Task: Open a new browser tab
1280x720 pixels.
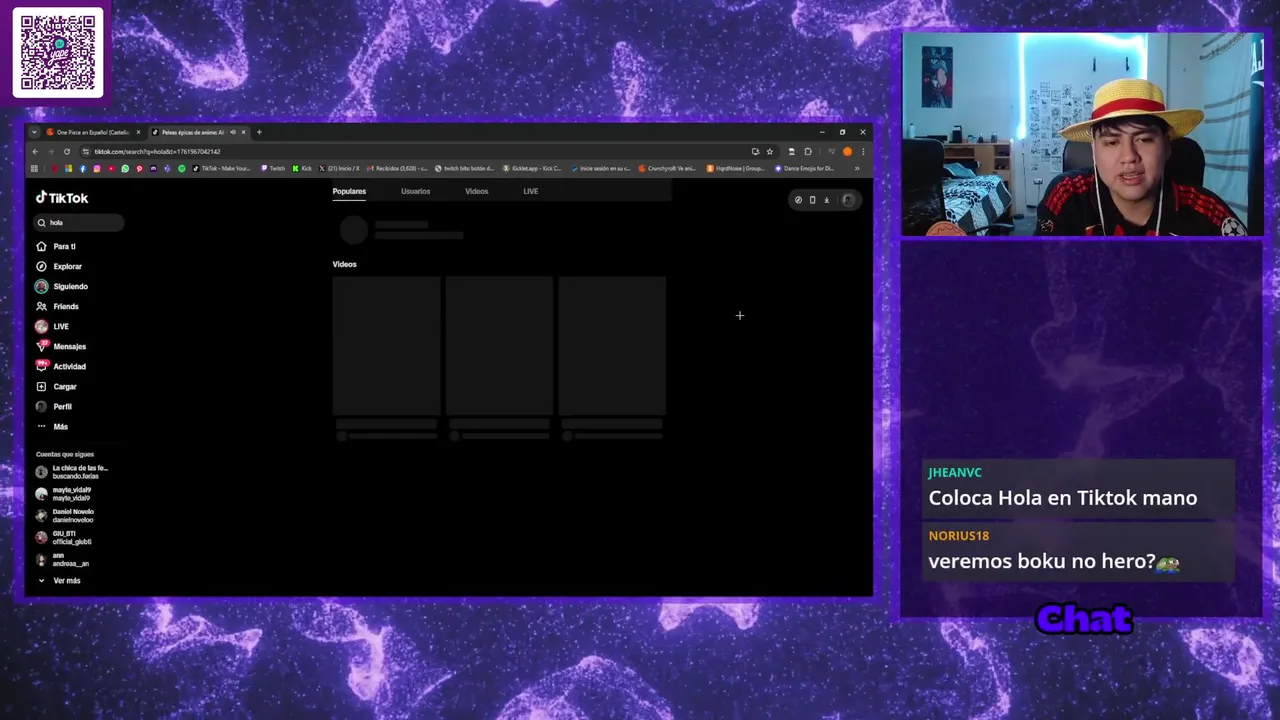Action: click(259, 132)
